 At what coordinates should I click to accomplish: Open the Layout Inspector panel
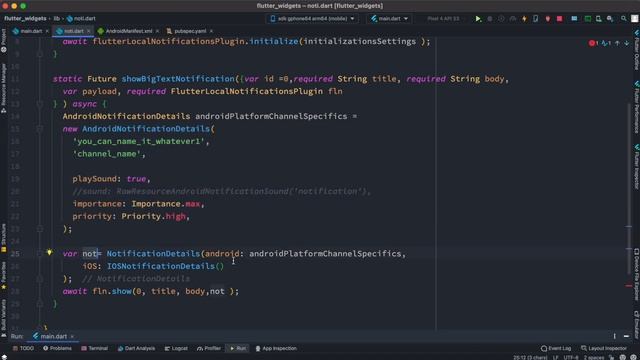coord(604,349)
